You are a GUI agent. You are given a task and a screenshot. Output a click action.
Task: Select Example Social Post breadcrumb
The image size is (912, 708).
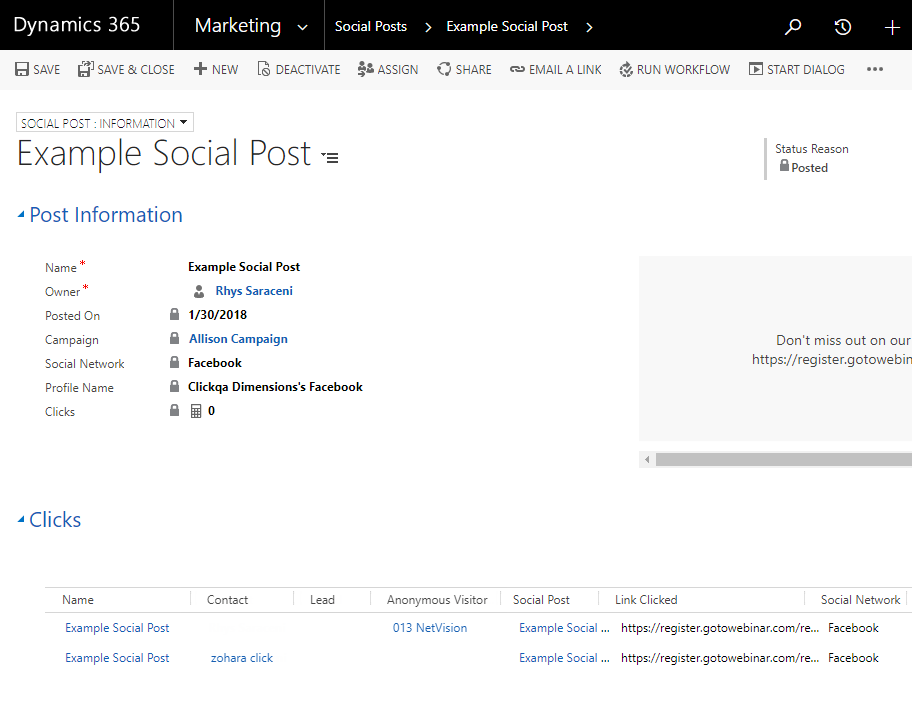tap(507, 27)
